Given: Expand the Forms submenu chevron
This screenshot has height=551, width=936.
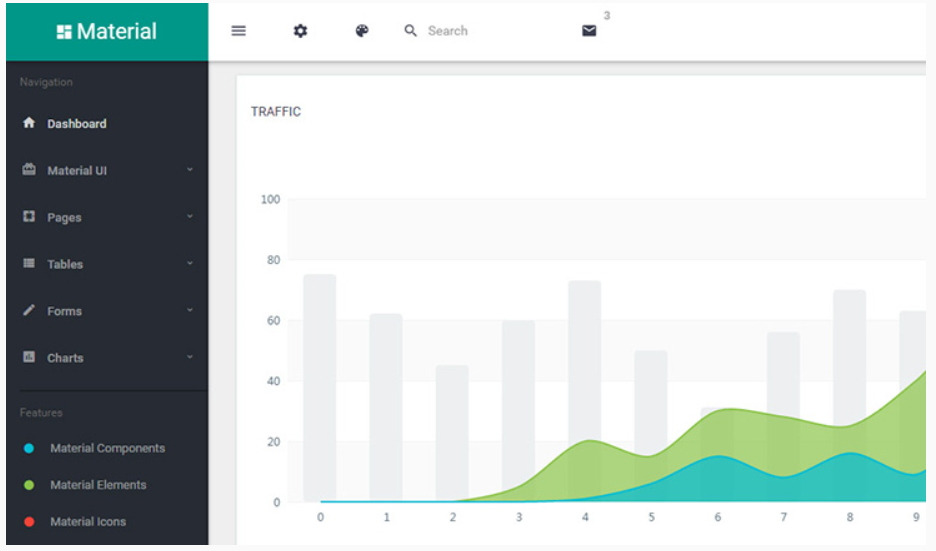Looking at the screenshot, I should [x=190, y=310].
